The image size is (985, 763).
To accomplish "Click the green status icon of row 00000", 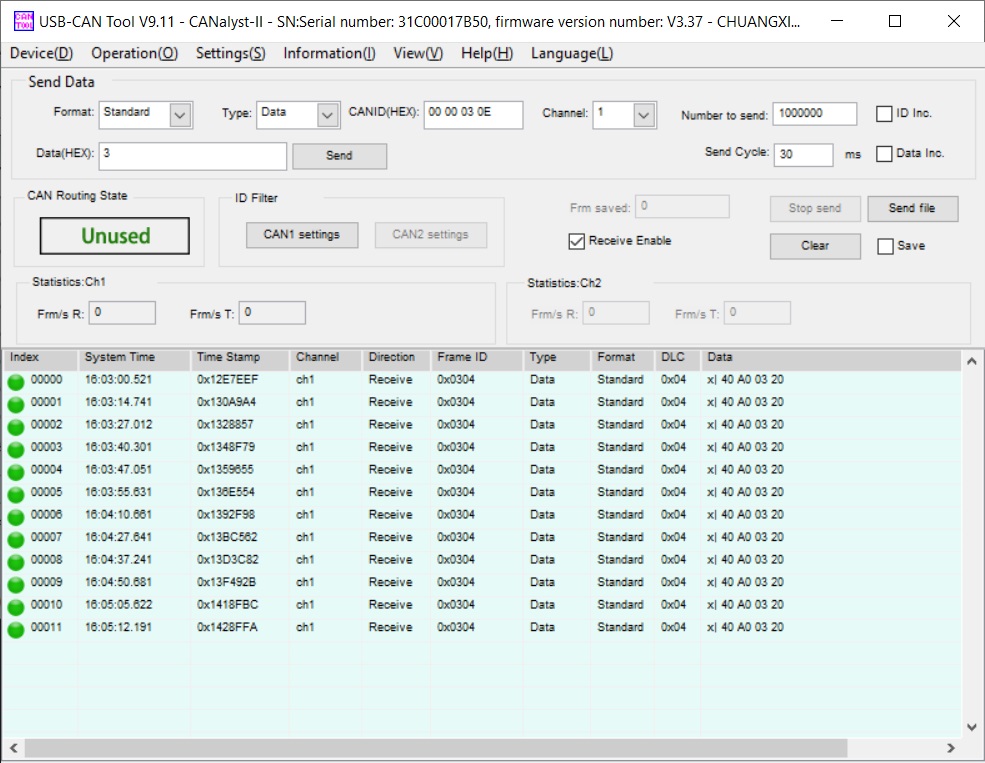I will tap(16, 381).
